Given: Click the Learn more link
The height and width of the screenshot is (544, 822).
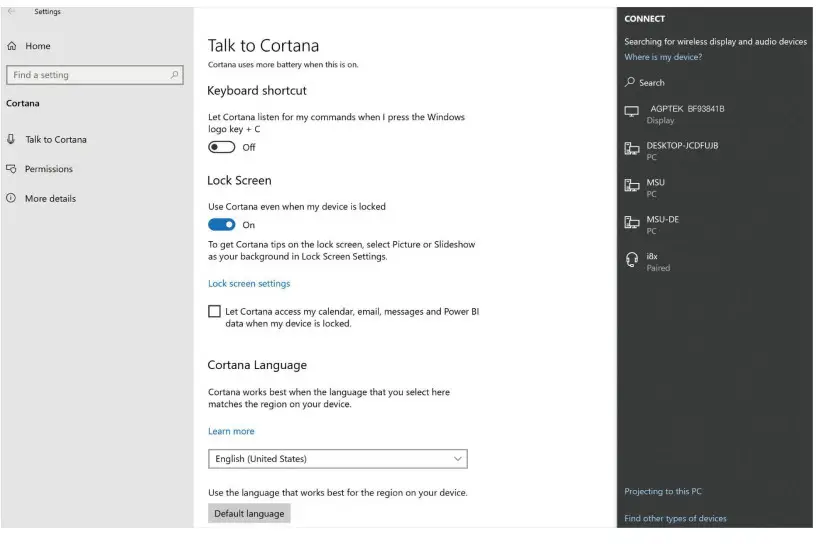Looking at the screenshot, I should click(231, 431).
